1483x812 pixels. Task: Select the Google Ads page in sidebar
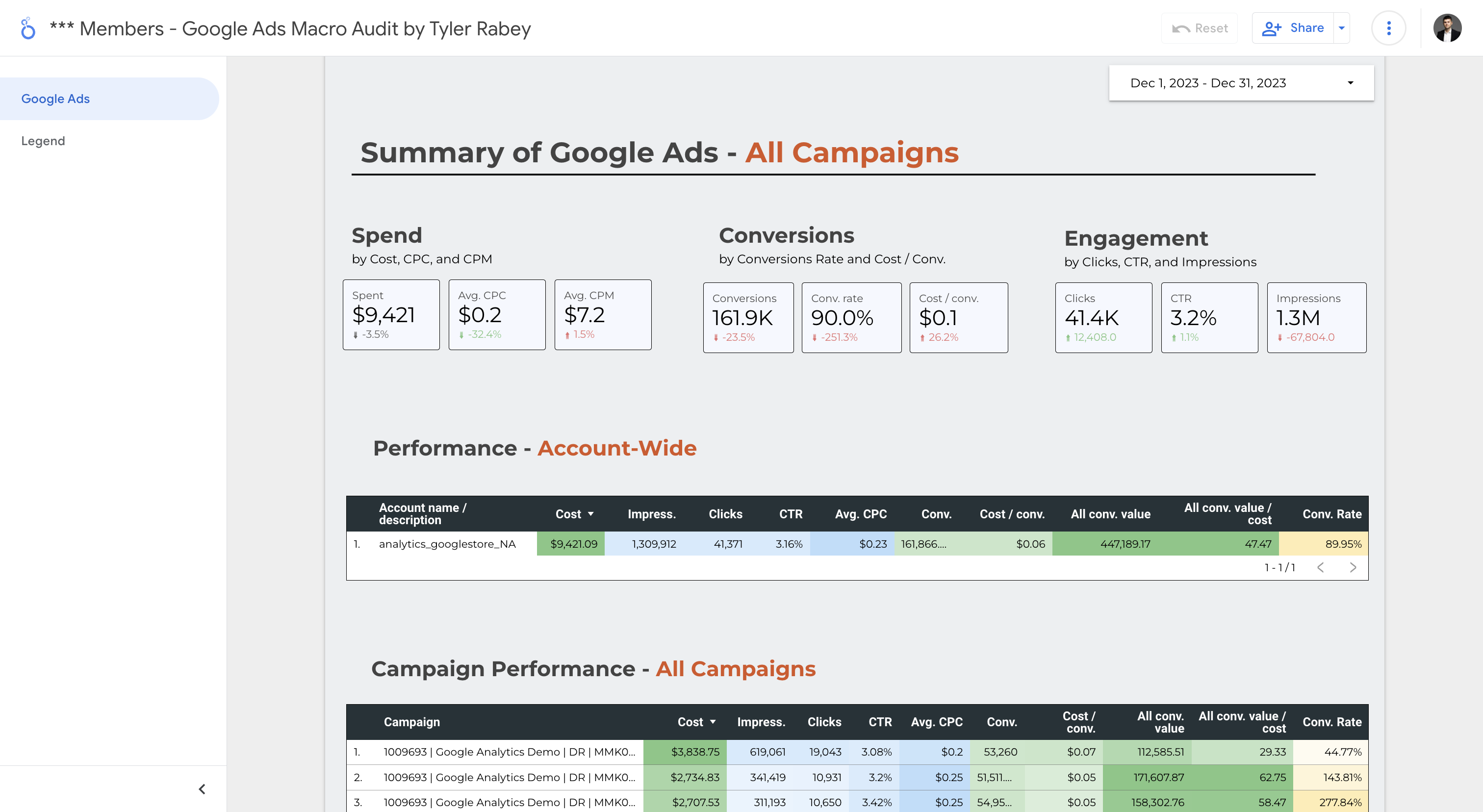(x=109, y=99)
